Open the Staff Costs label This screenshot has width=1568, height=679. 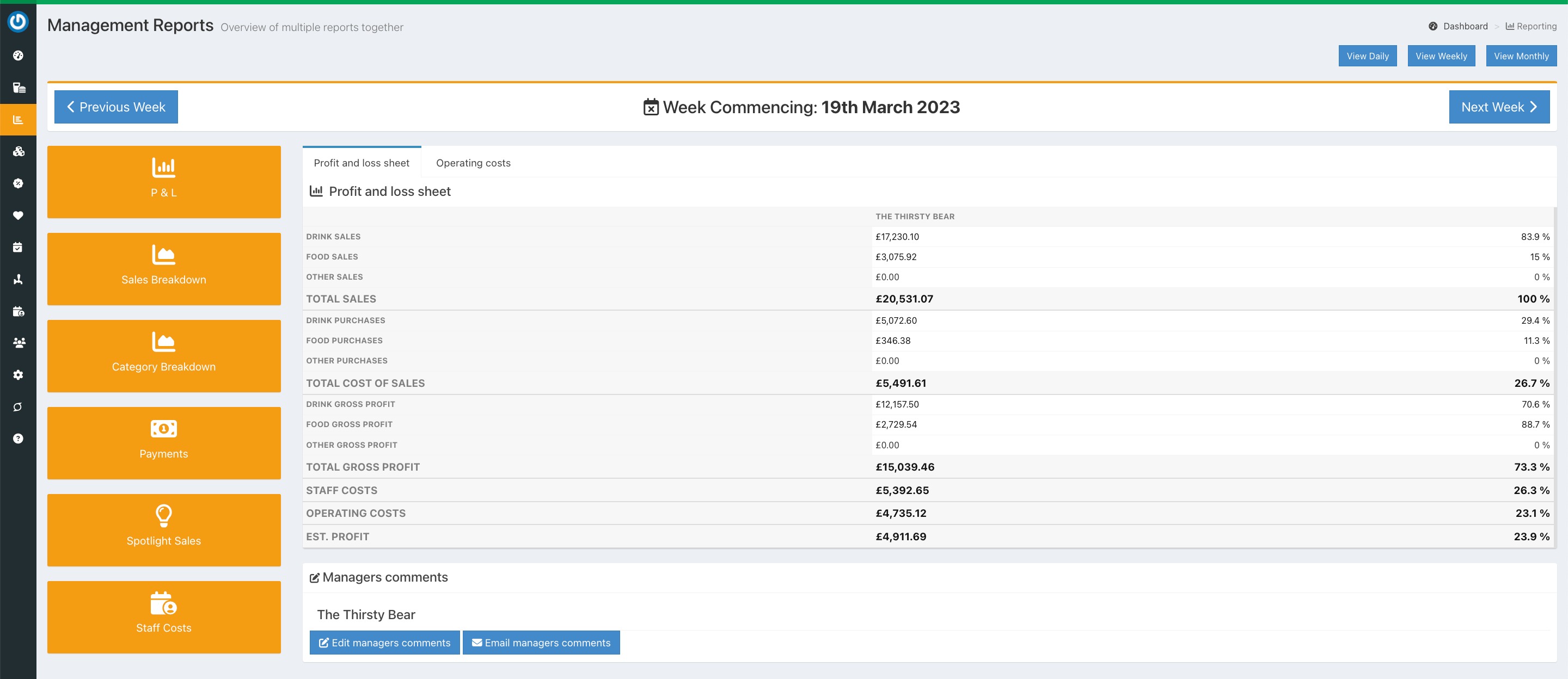pos(164,628)
